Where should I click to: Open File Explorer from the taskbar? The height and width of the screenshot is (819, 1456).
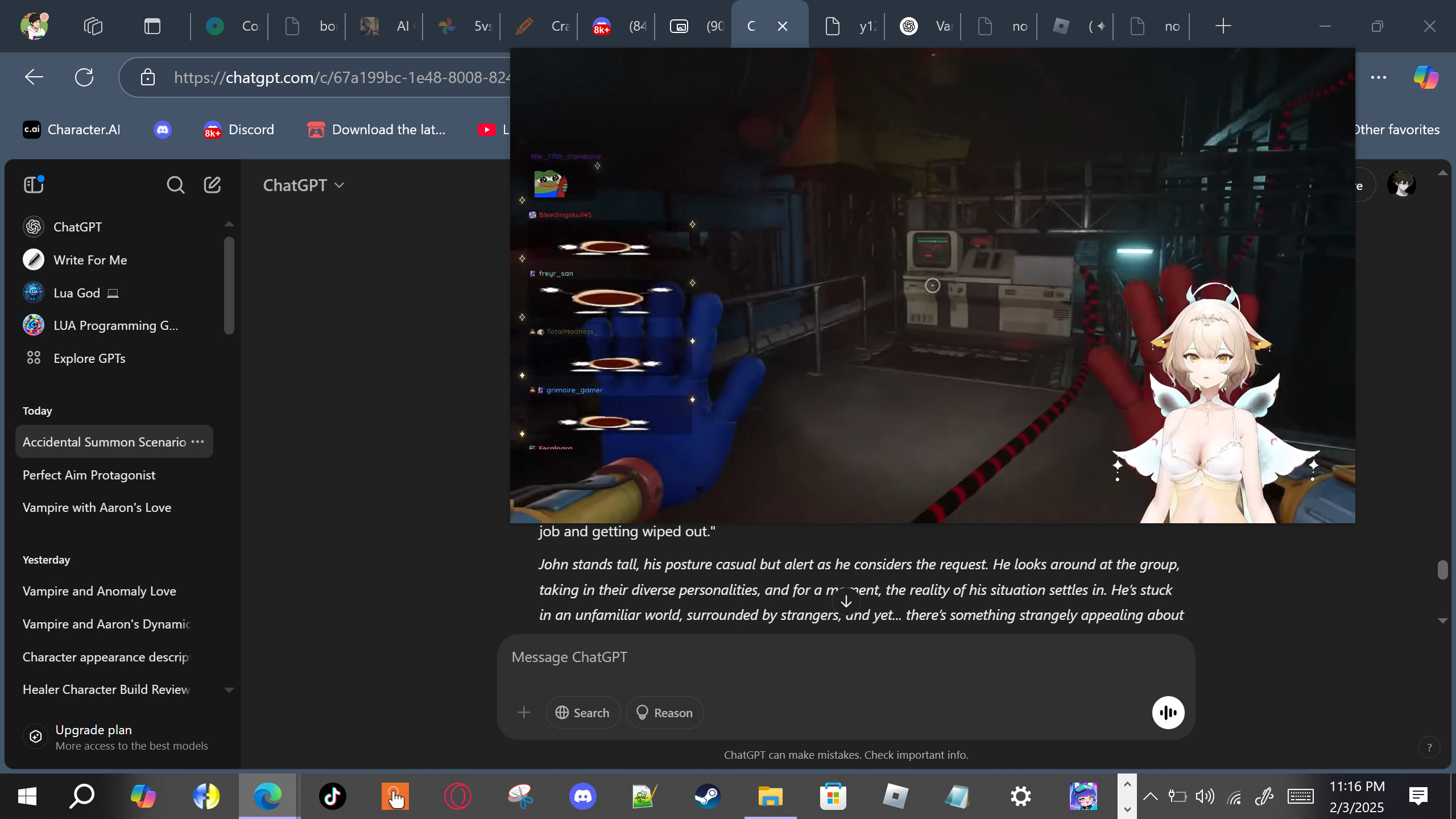(770, 796)
